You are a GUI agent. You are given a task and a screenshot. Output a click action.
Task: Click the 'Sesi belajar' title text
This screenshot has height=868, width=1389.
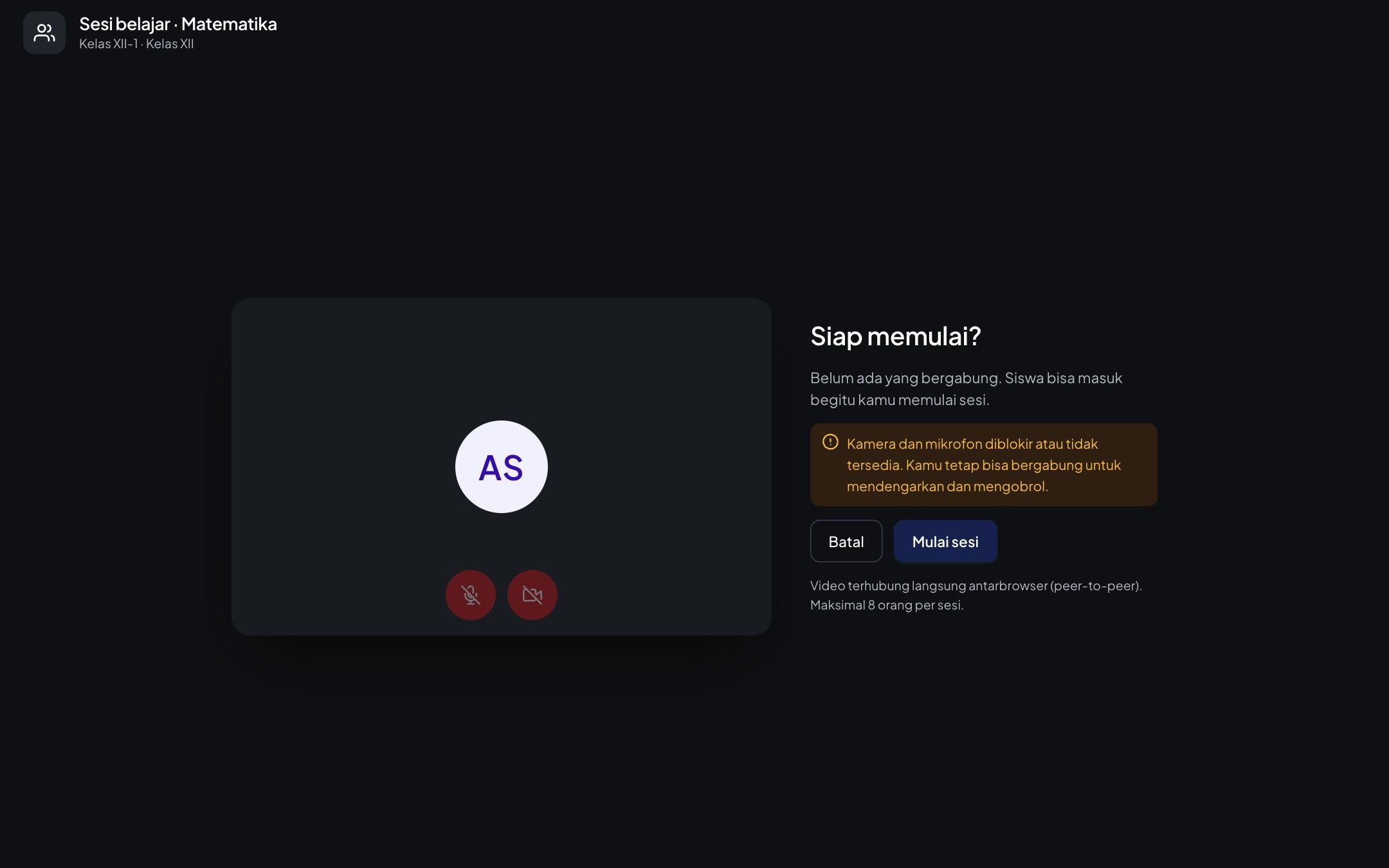click(x=124, y=24)
